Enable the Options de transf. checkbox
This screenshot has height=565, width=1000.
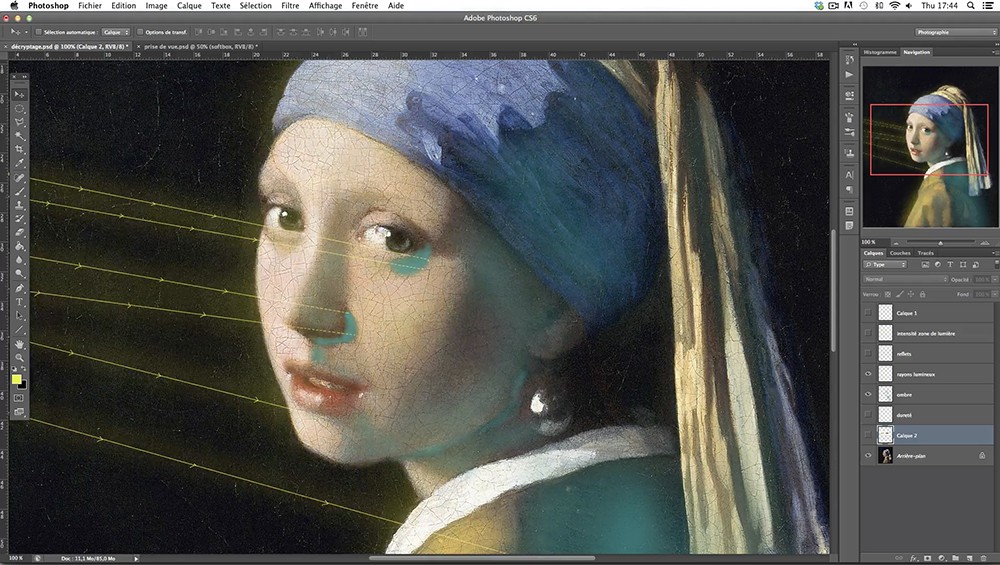[x=140, y=32]
